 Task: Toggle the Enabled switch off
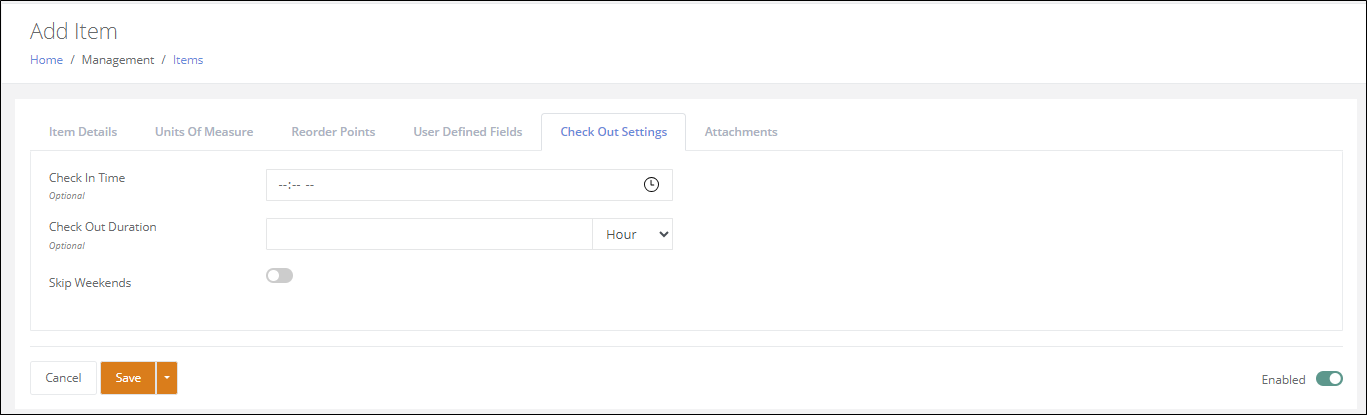click(x=1329, y=378)
